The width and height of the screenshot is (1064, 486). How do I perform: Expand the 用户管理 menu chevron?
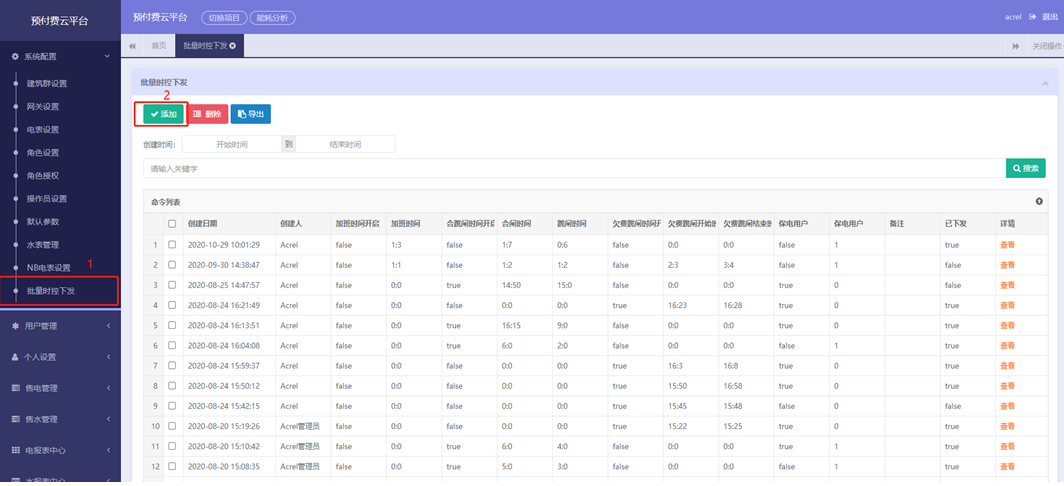pos(109,326)
